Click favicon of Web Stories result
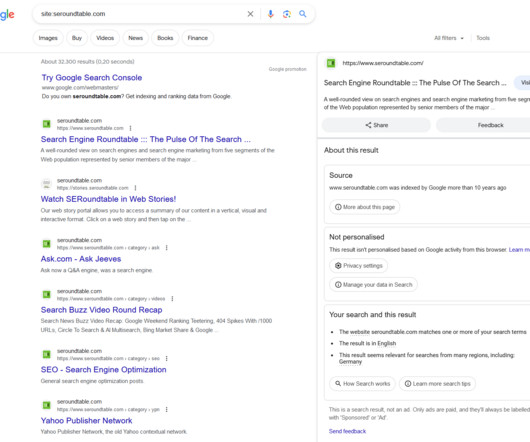This screenshot has width=530, height=442. click(47, 184)
